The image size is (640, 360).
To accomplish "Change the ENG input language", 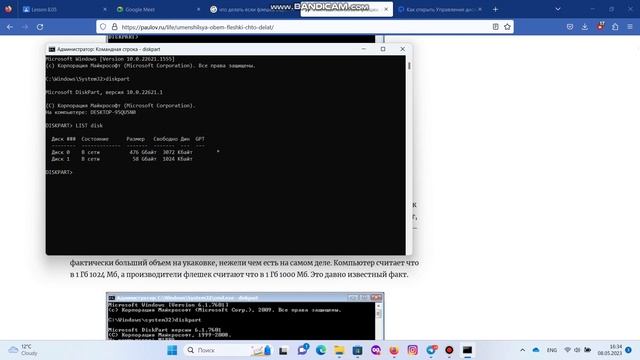I will tap(552, 350).
